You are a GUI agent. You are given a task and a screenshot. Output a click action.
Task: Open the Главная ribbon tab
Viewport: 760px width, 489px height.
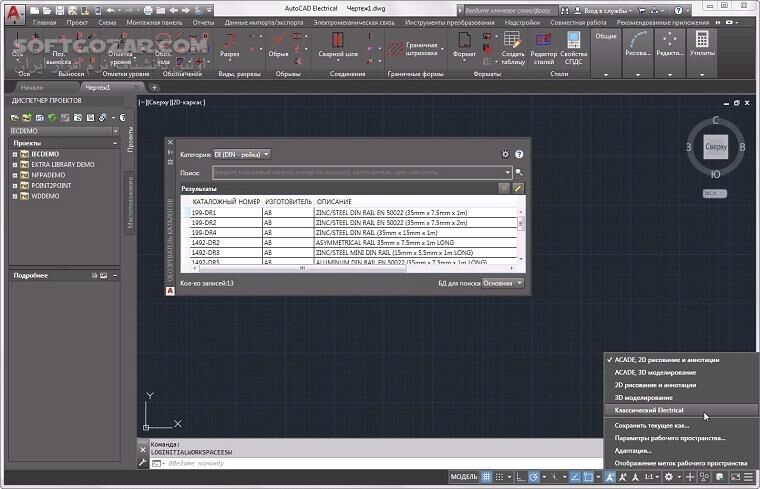click(45, 22)
